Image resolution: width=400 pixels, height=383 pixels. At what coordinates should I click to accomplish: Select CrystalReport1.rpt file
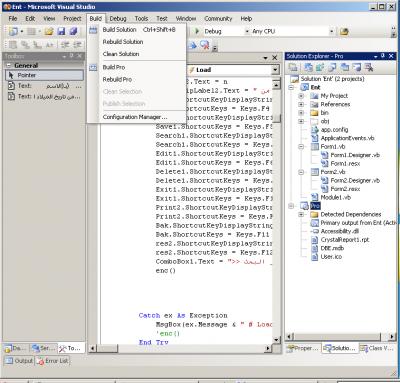[345, 240]
